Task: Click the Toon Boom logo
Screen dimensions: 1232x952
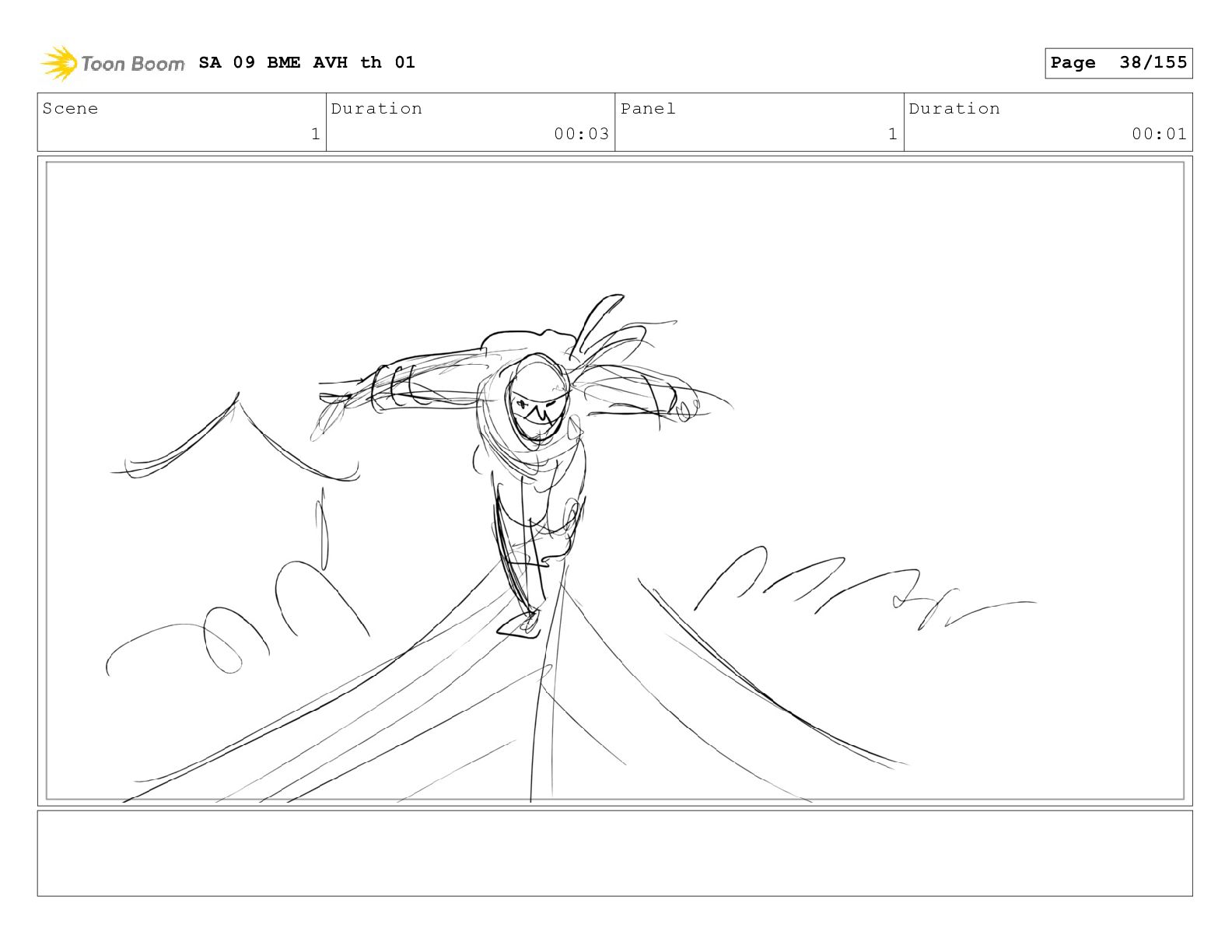Action: click(x=113, y=63)
